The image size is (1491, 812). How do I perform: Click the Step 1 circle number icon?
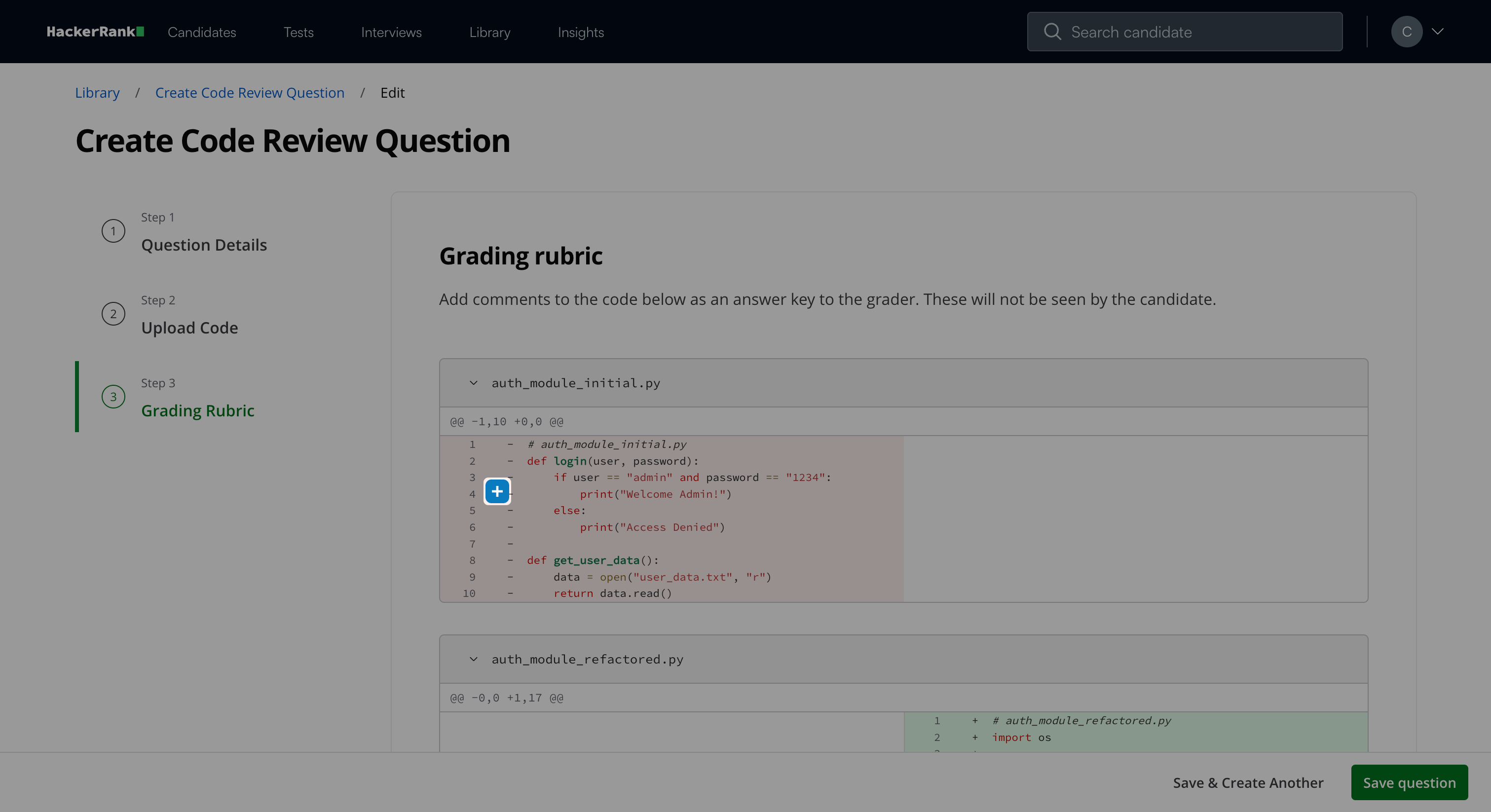coord(113,231)
